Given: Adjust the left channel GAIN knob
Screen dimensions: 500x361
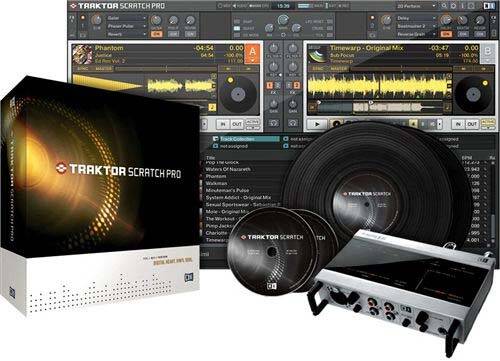Looking at the screenshot, I should [274, 104].
